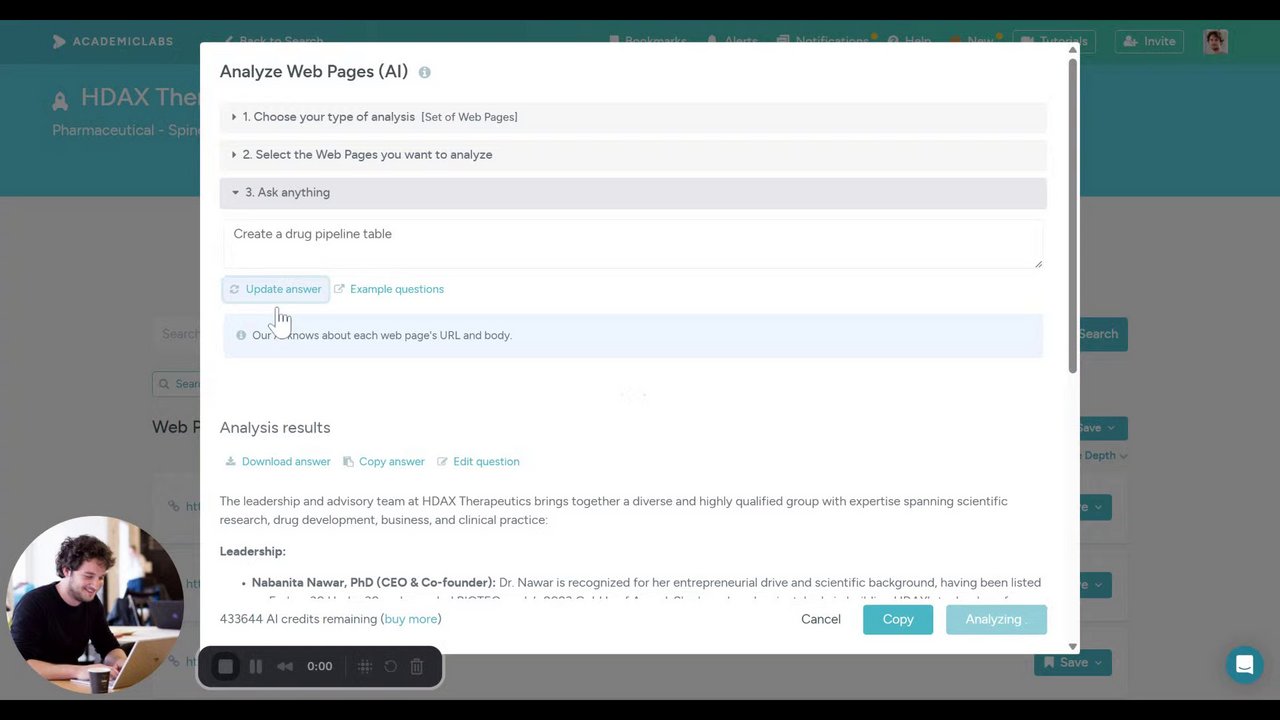Click Copy answer link
Image resolution: width=1280 pixels, height=720 pixels.
[384, 461]
